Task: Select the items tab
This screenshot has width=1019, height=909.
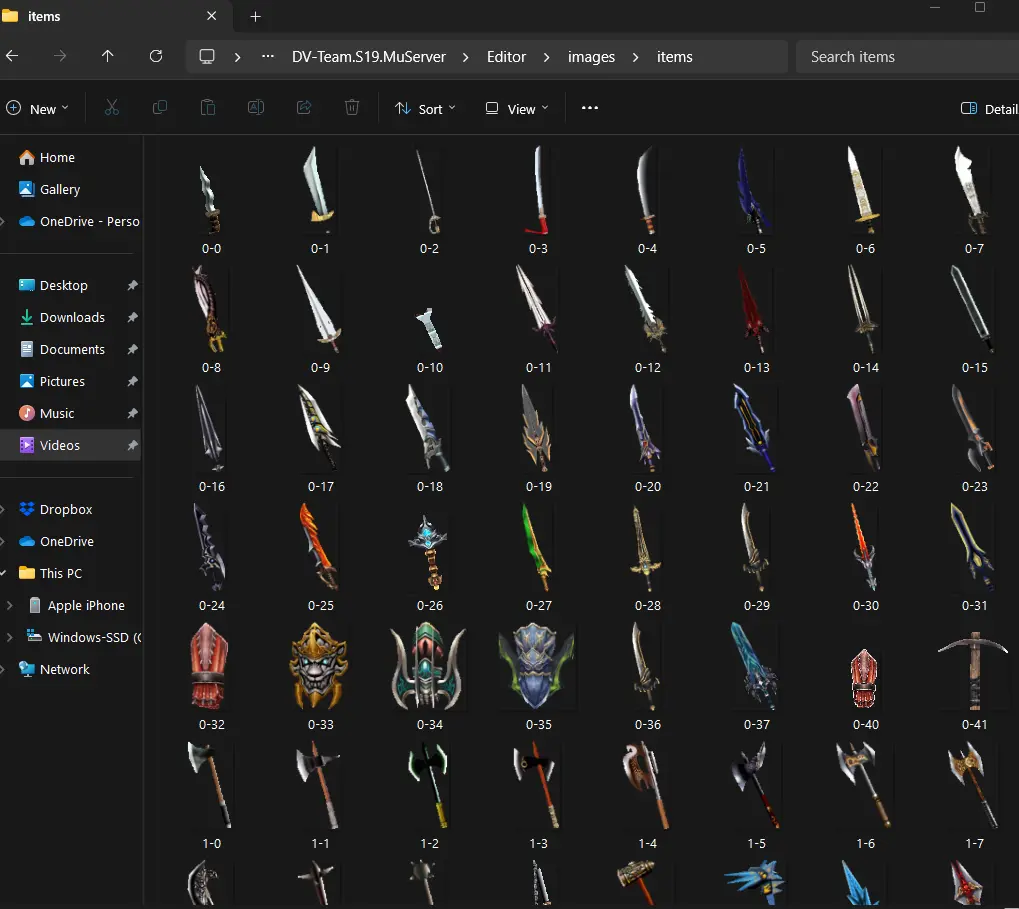Action: coord(116,16)
